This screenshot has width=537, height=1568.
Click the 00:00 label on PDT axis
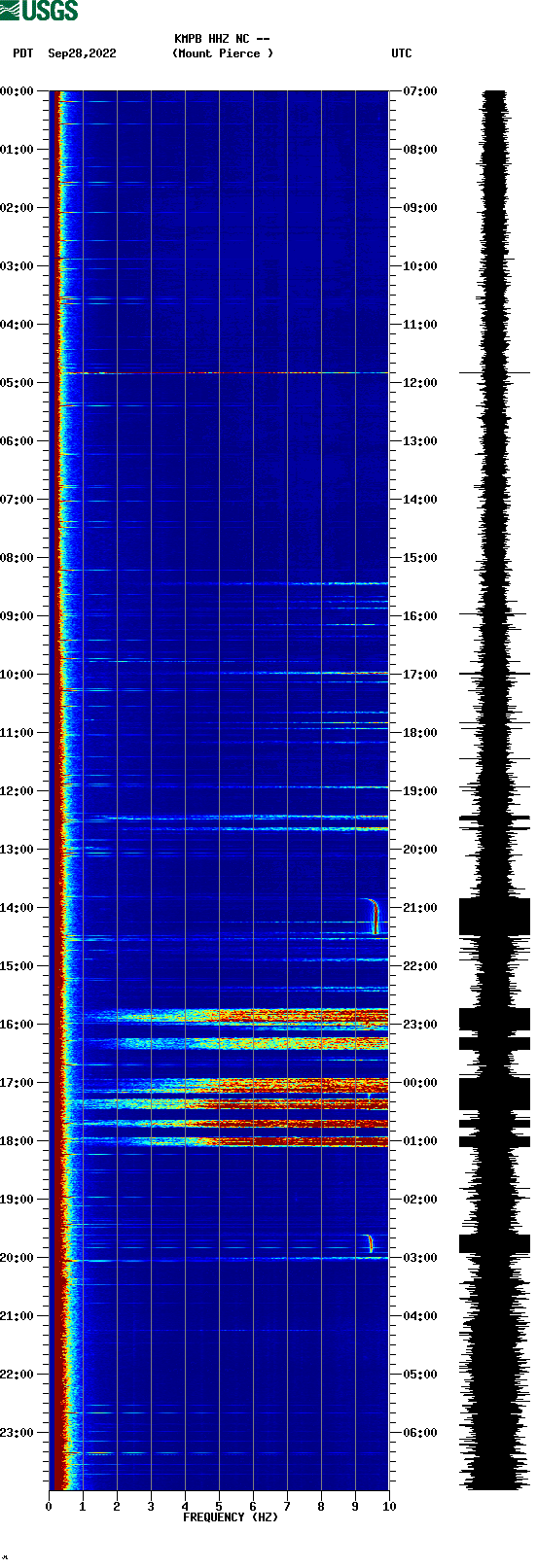point(17,91)
